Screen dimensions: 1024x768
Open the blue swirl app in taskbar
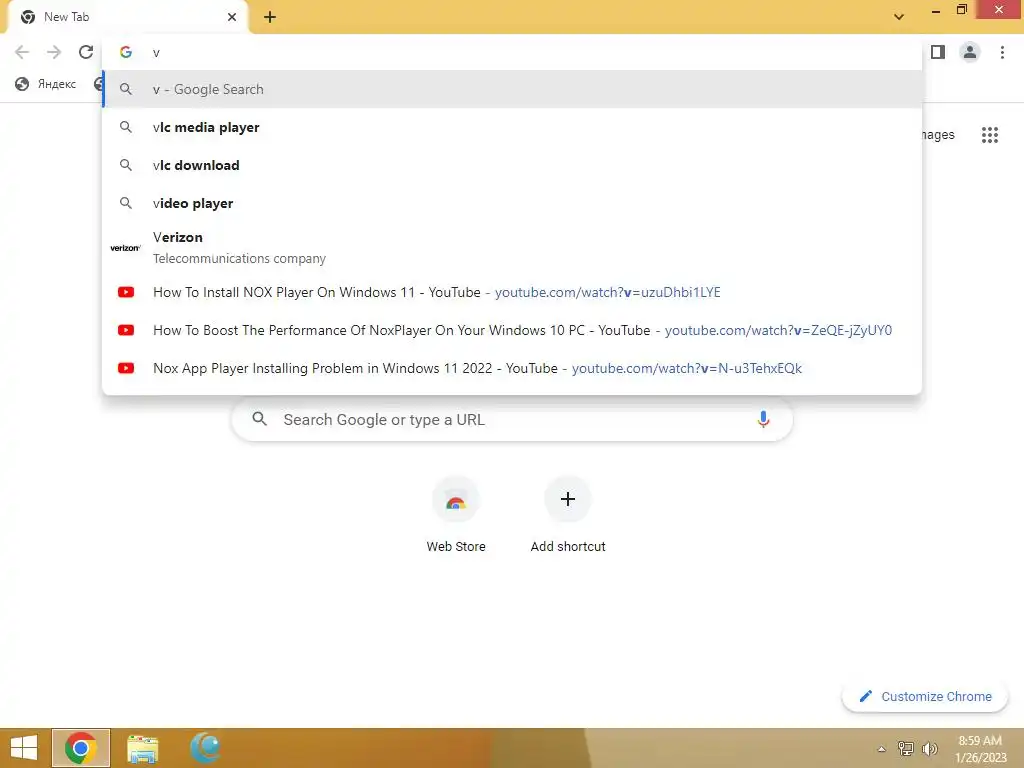pos(204,748)
